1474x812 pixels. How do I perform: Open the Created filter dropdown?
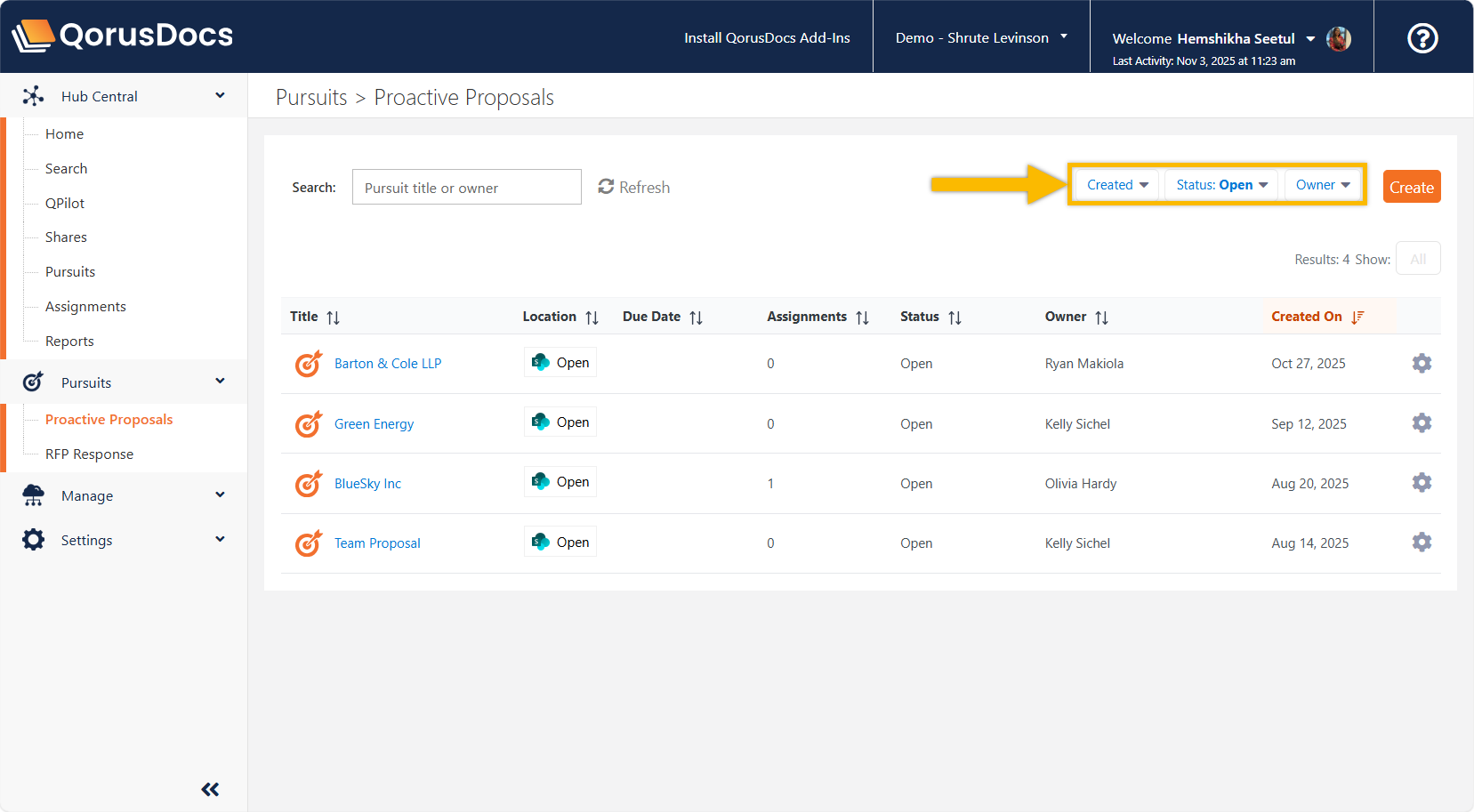(1116, 185)
